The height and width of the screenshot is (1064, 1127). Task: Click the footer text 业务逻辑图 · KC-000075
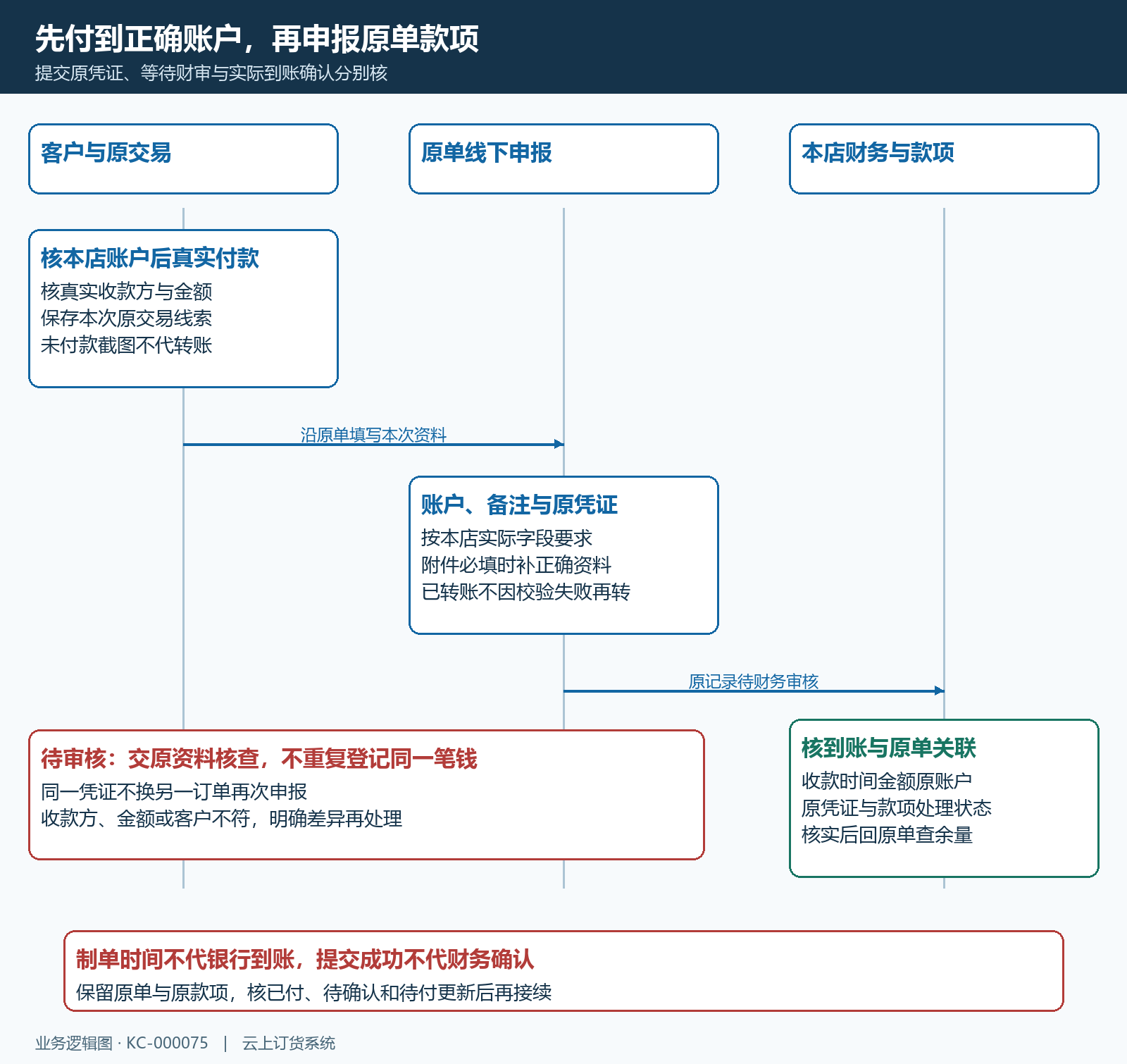point(122,1043)
